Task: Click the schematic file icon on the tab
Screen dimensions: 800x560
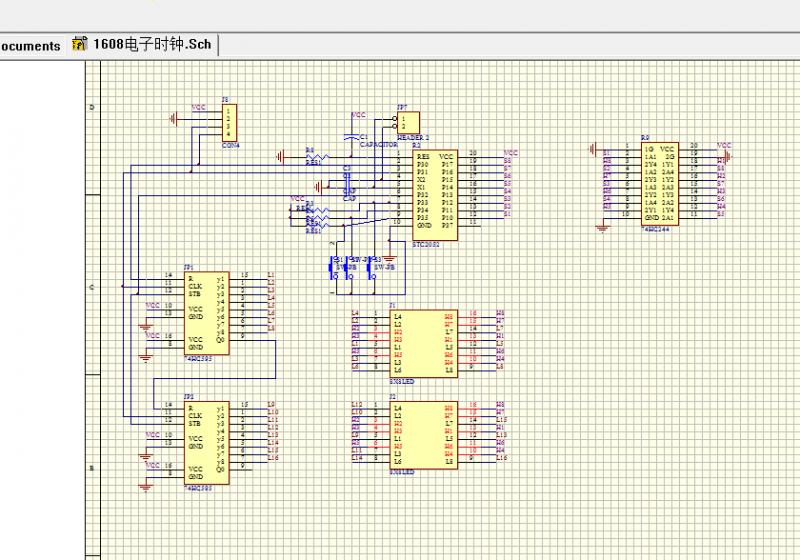Action: [x=80, y=45]
